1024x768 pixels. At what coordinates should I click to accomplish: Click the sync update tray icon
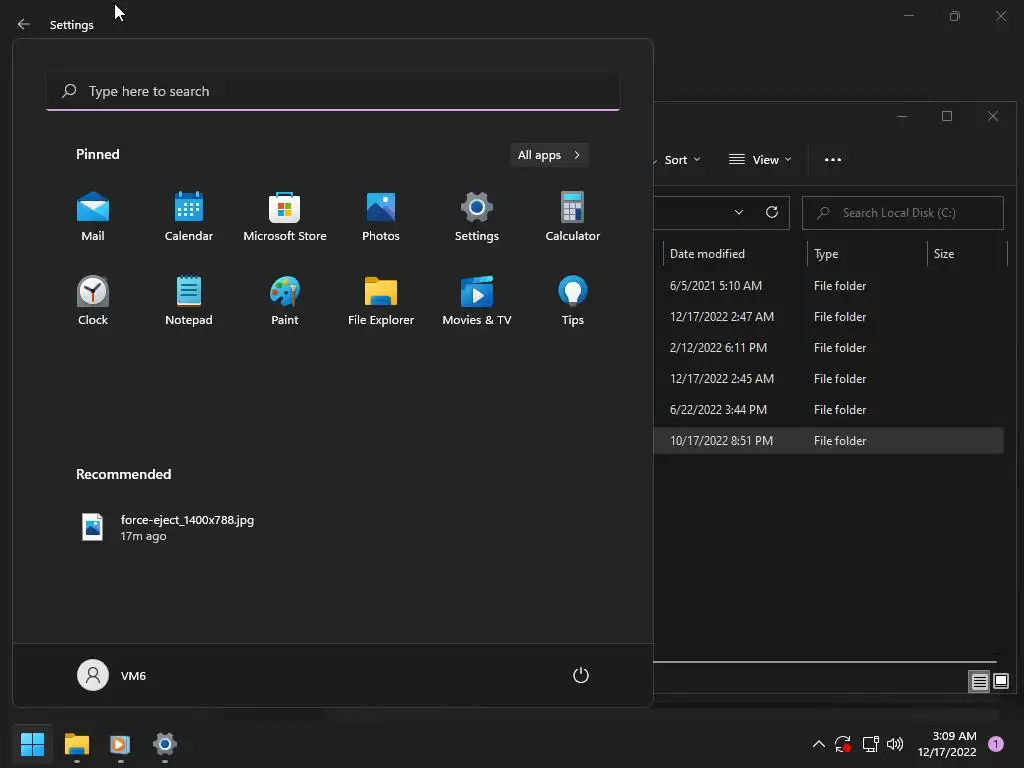point(843,744)
